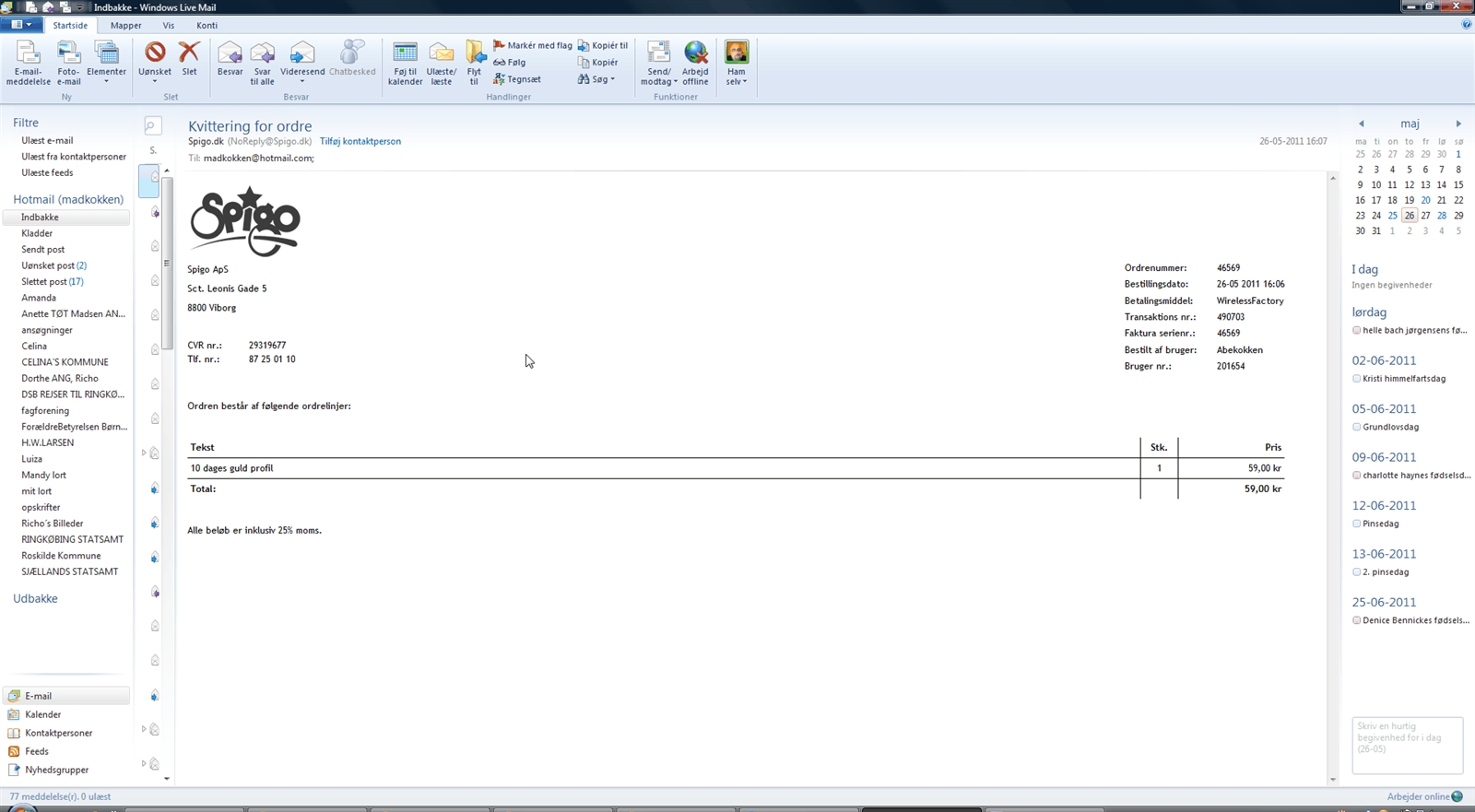The width and height of the screenshot is (1475, 812).
Task: Open the Søg dropdown in ribbon
Action: 597,79
